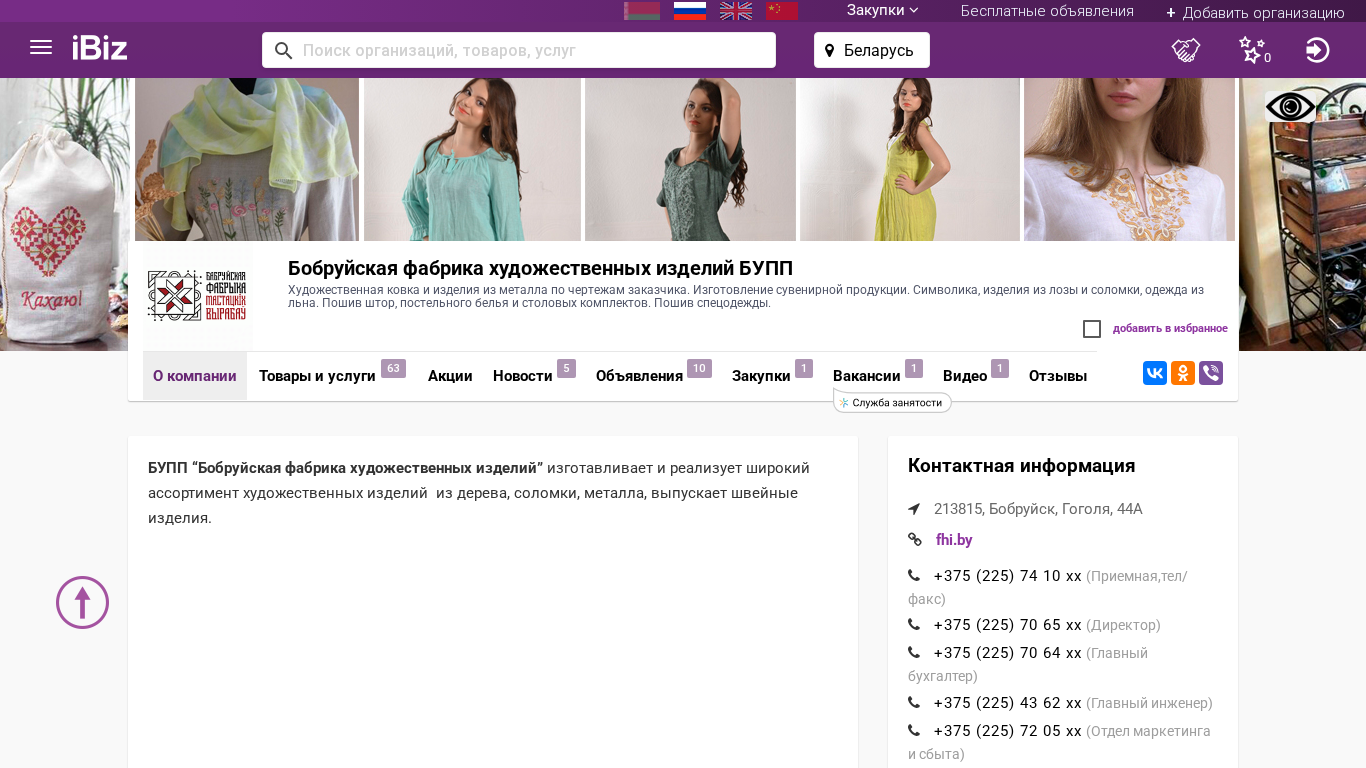Open the Видео tab
This screenshot has height=768, width=1366.
(x=965, y=376)
